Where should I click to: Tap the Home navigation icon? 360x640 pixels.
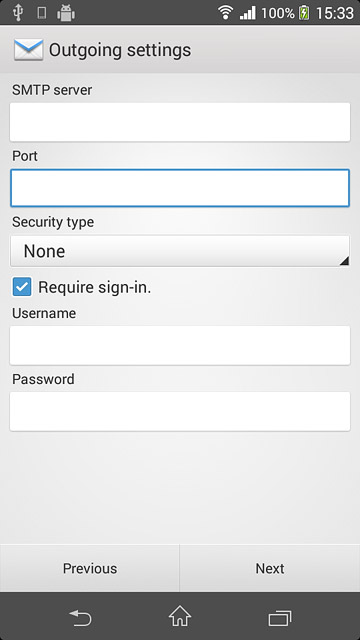[x=180, y=616]
